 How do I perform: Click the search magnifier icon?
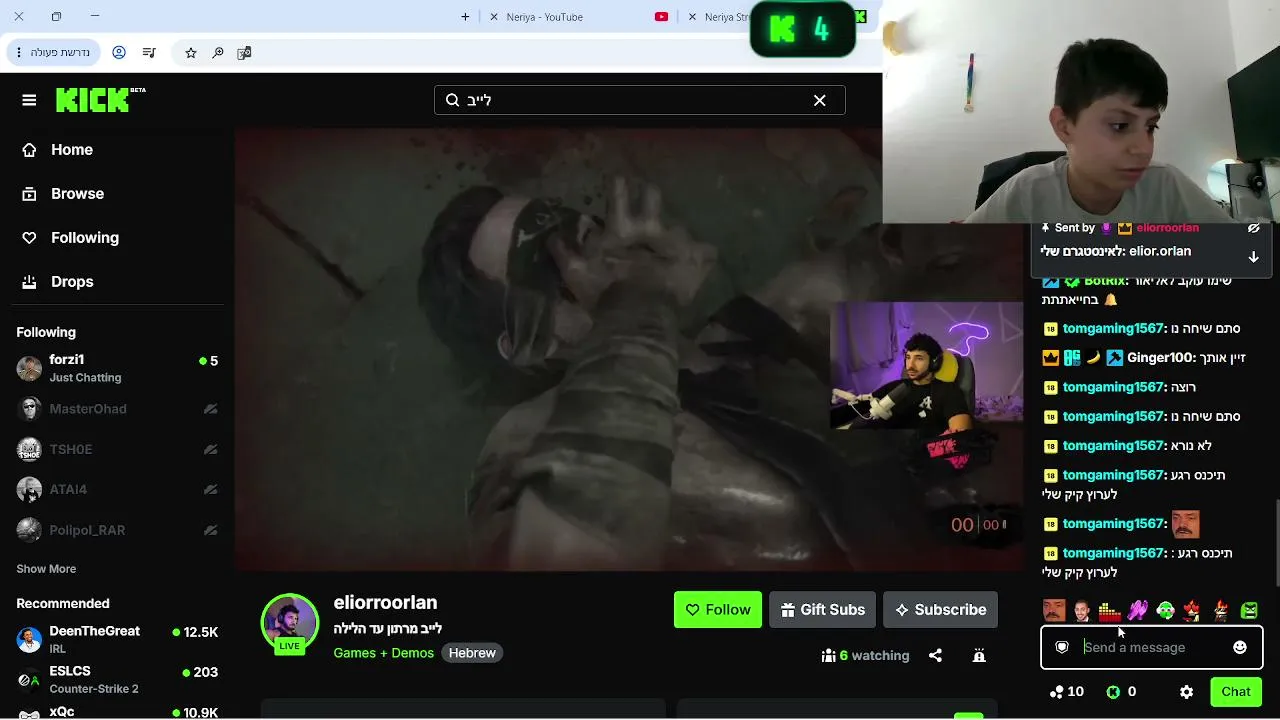pos(452,100)
